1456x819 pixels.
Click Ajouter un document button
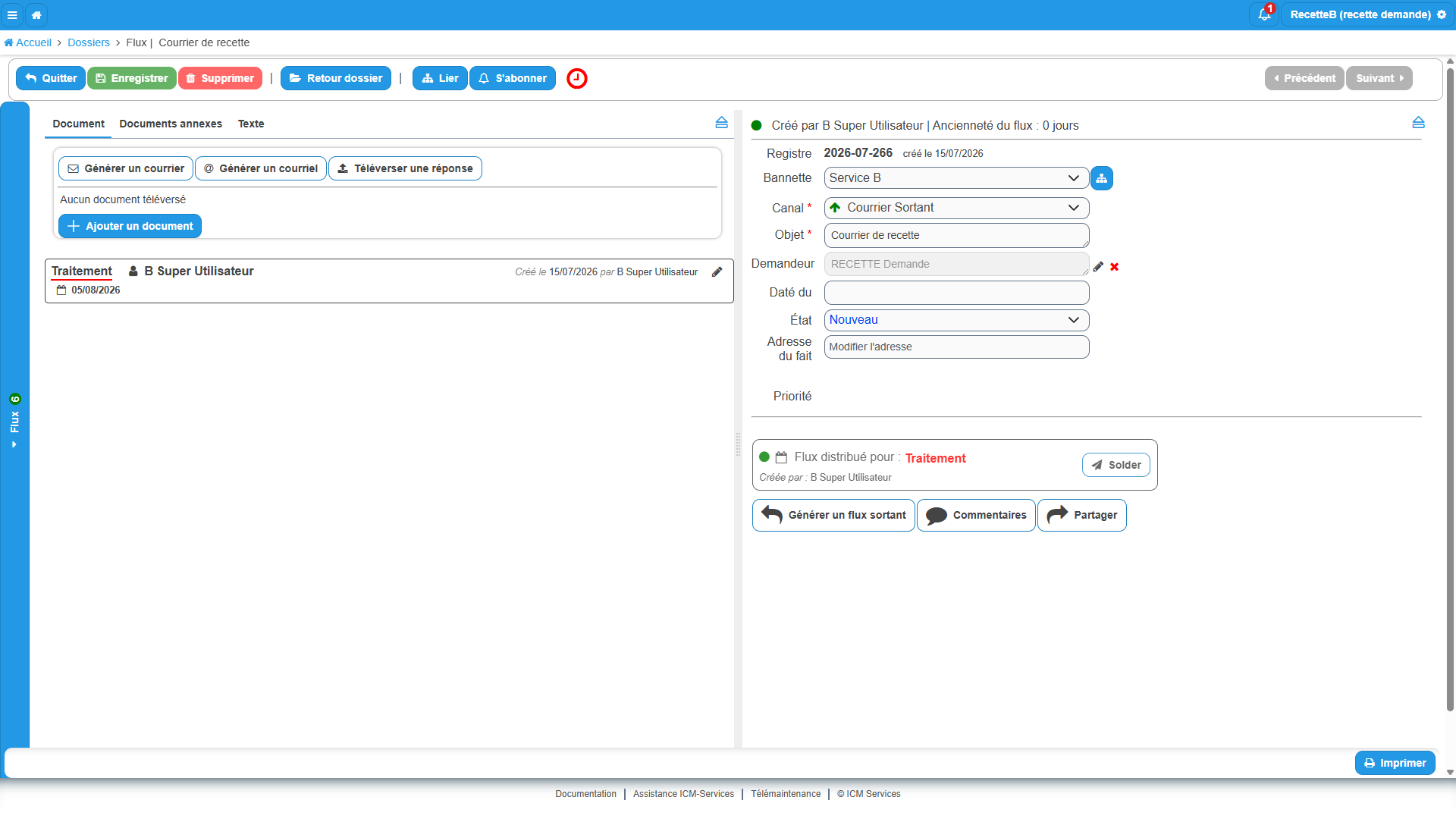(130, 226)
